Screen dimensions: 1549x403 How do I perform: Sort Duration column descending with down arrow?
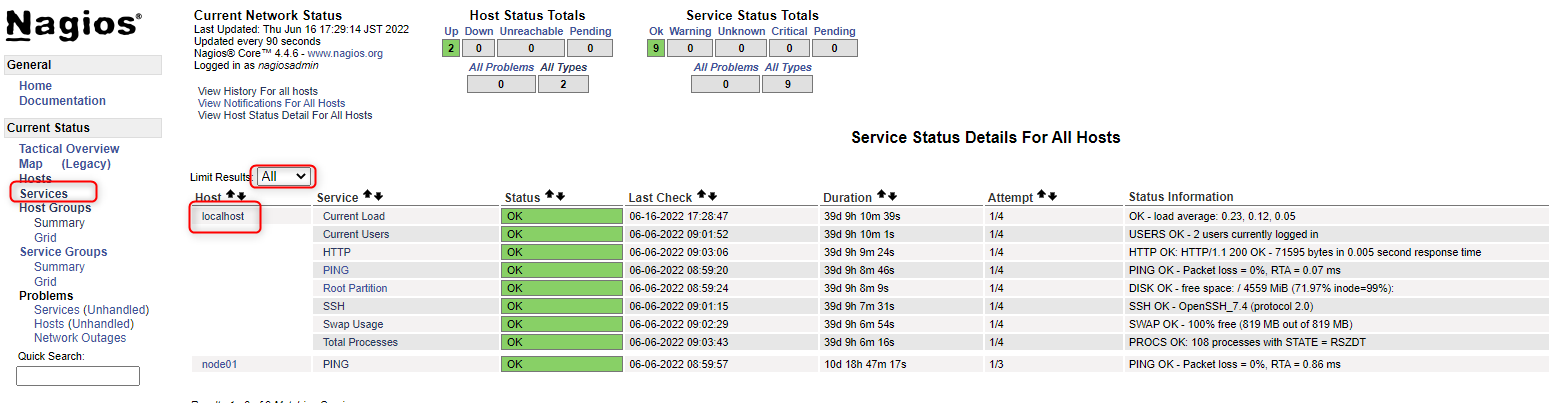click(891, 196)
